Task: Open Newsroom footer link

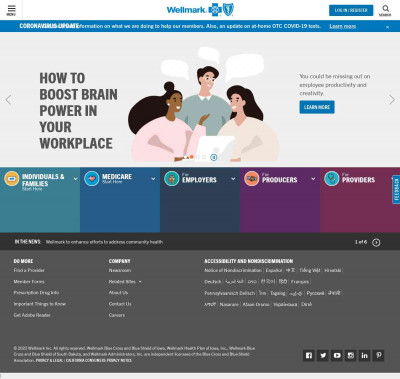Action: (x=120, y=270)
